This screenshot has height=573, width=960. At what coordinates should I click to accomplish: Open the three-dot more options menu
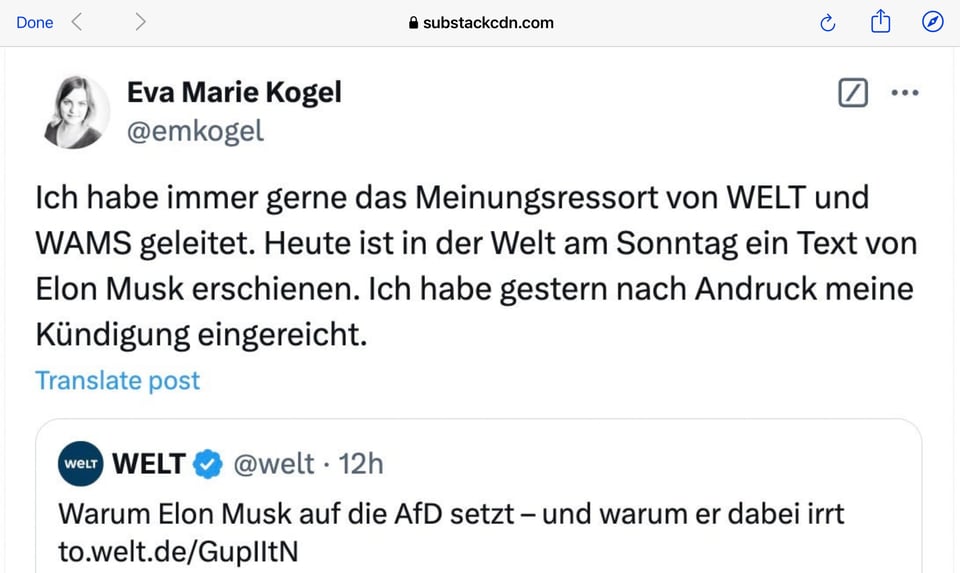(904, 94)
